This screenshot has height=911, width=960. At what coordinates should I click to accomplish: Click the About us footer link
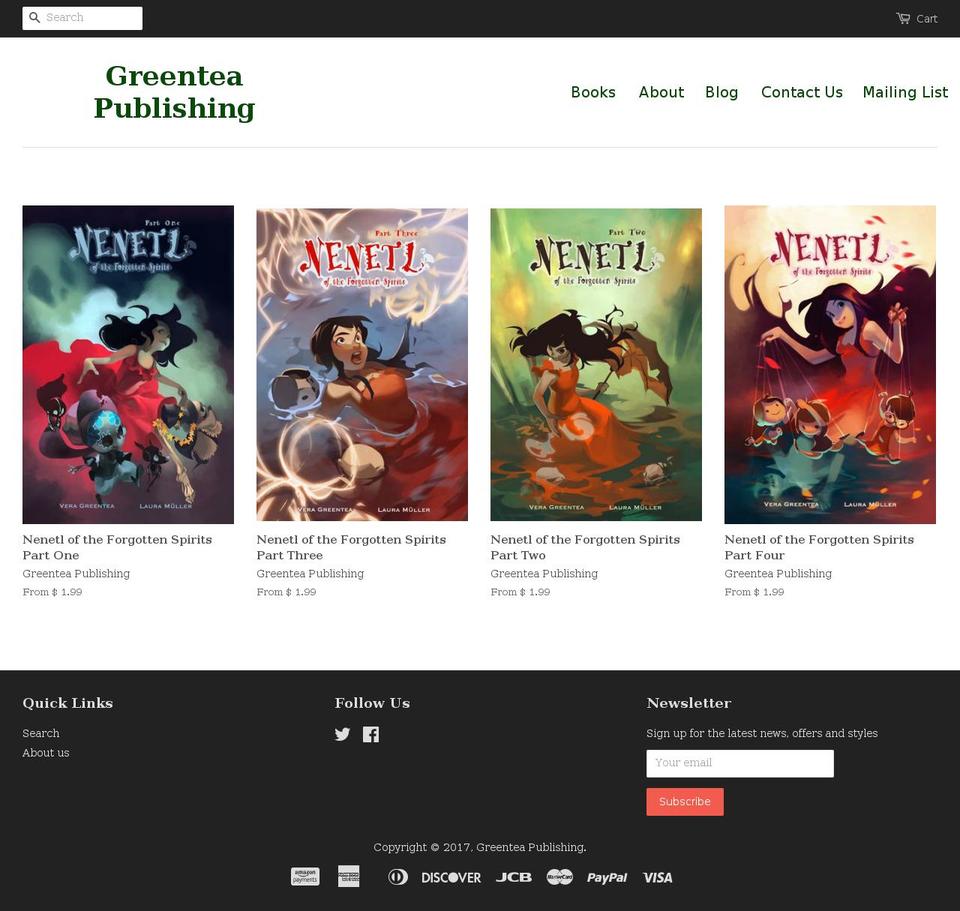coord(45,753)
